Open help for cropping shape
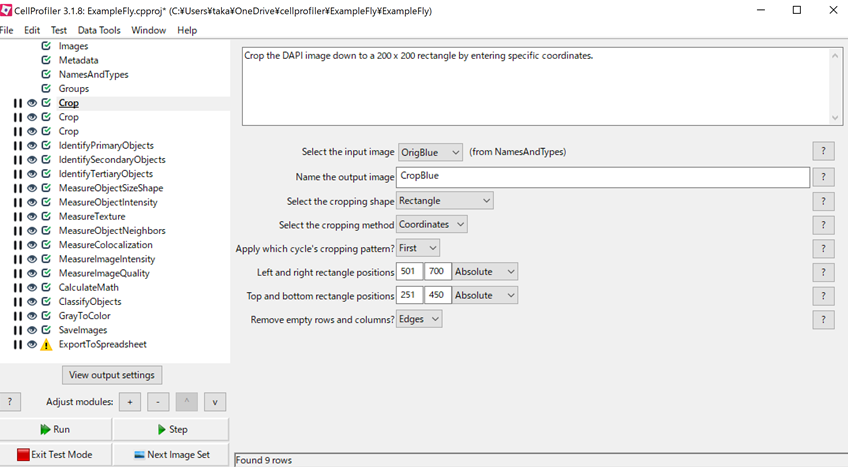 (823, 201)
